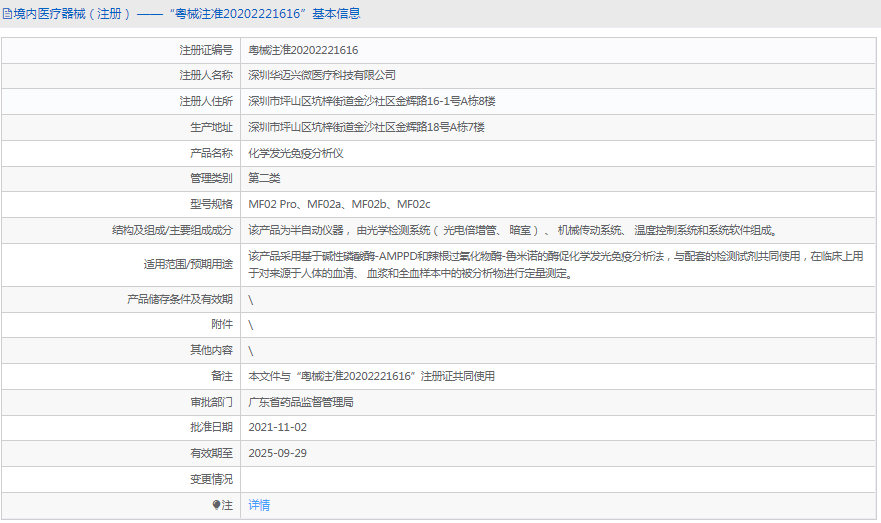
Task: Select registrant address ending 16-1号A栋8楼
Action: (372, 101)
